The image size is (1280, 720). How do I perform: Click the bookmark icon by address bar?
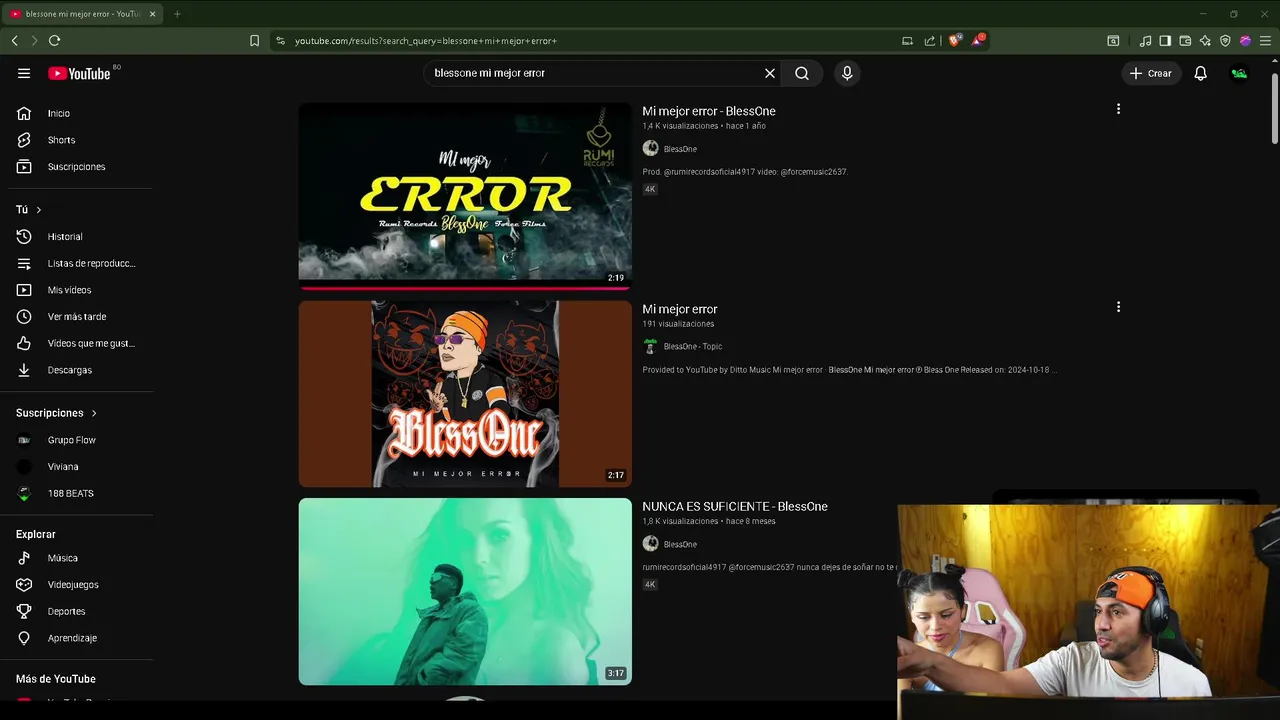tap(254, 41)
